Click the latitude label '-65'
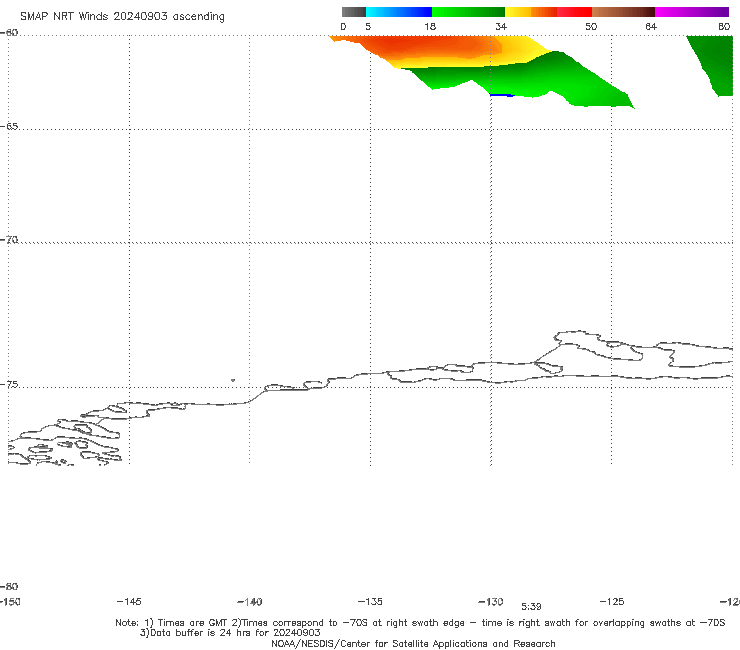This screenshot has width=740, height=650. pos(9,127)
